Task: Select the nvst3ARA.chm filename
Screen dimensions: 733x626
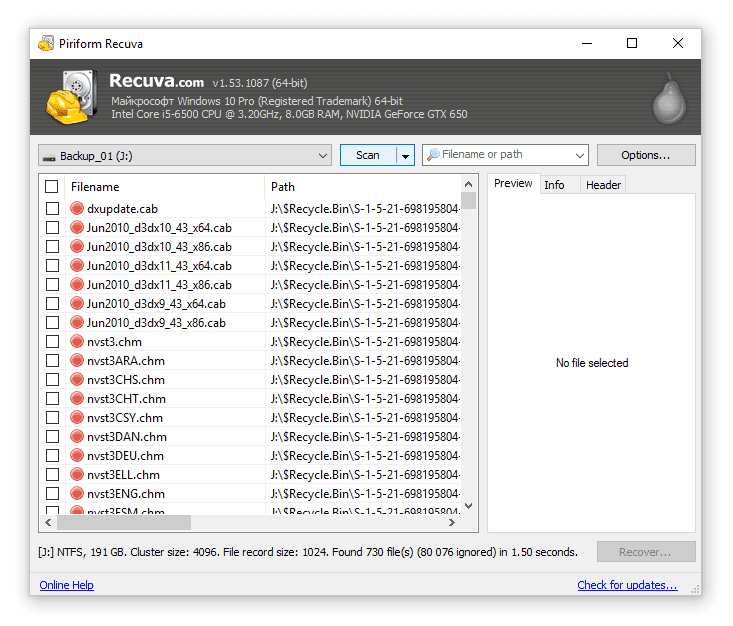Action: click(126, 361)
